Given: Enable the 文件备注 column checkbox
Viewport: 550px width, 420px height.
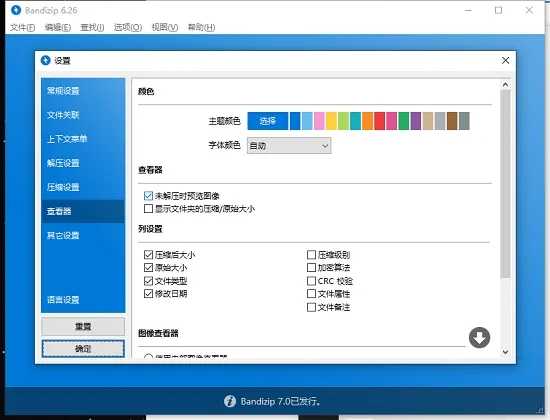Looking at the screenshot, I should pyautogui.click(x=311, y=307).
